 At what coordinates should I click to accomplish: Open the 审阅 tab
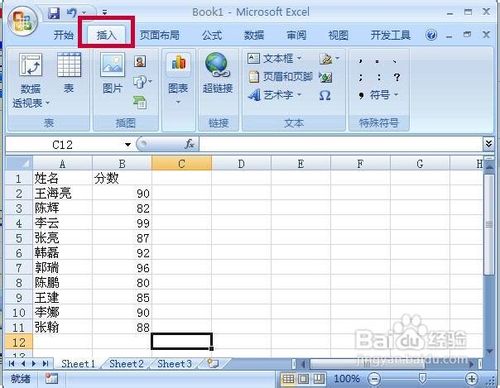[296, 35]
